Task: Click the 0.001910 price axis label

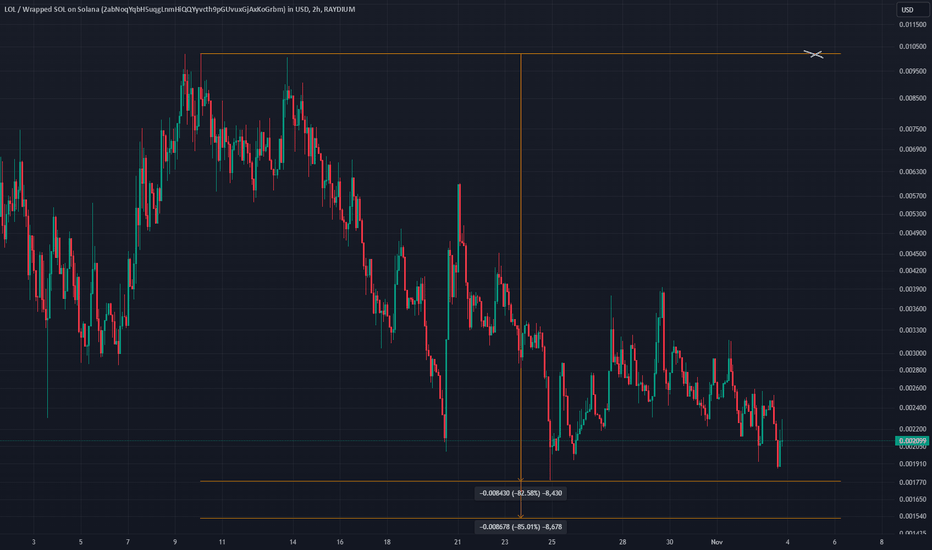Action: click(912, 464)
